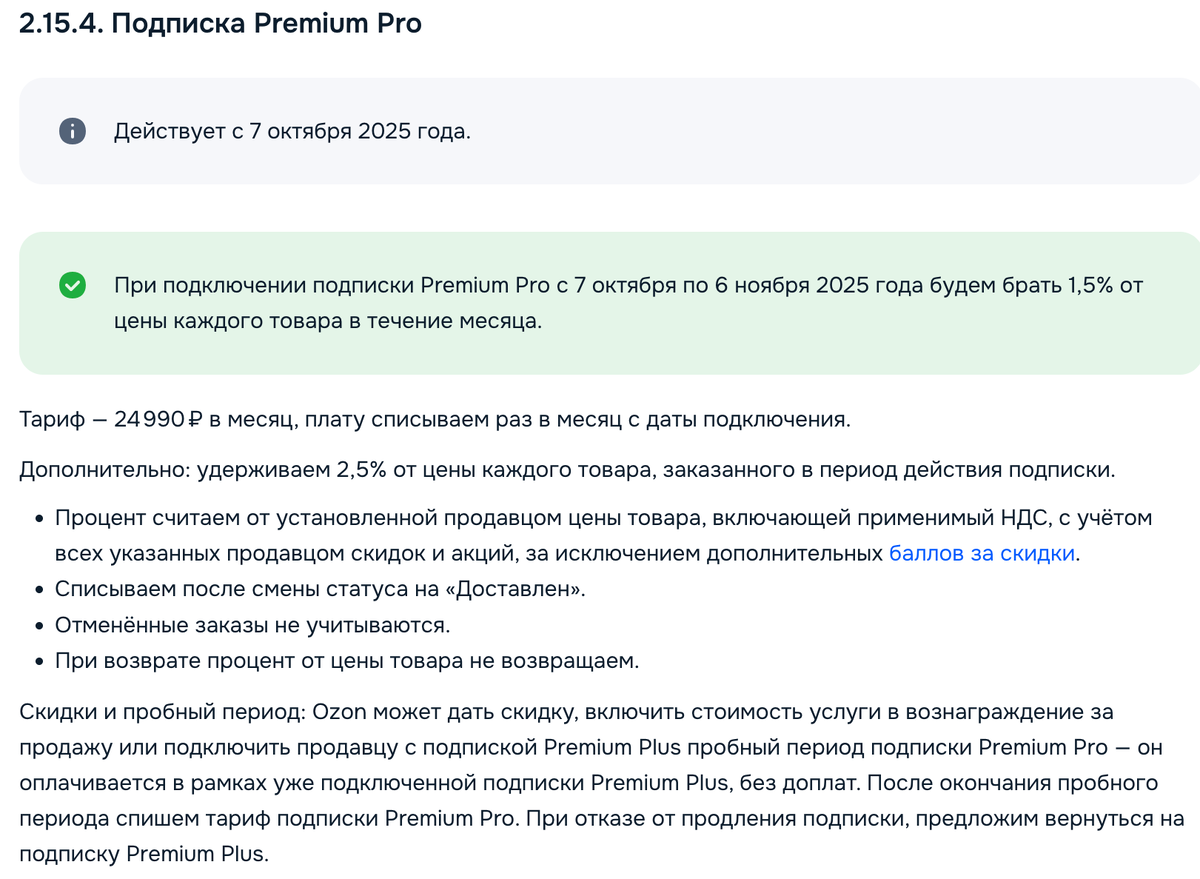This screenshot has width=1200, height=879.
Task: Click line starting «оплачивается в рамках уже подключенной»
Action: (x=588, y=783)
